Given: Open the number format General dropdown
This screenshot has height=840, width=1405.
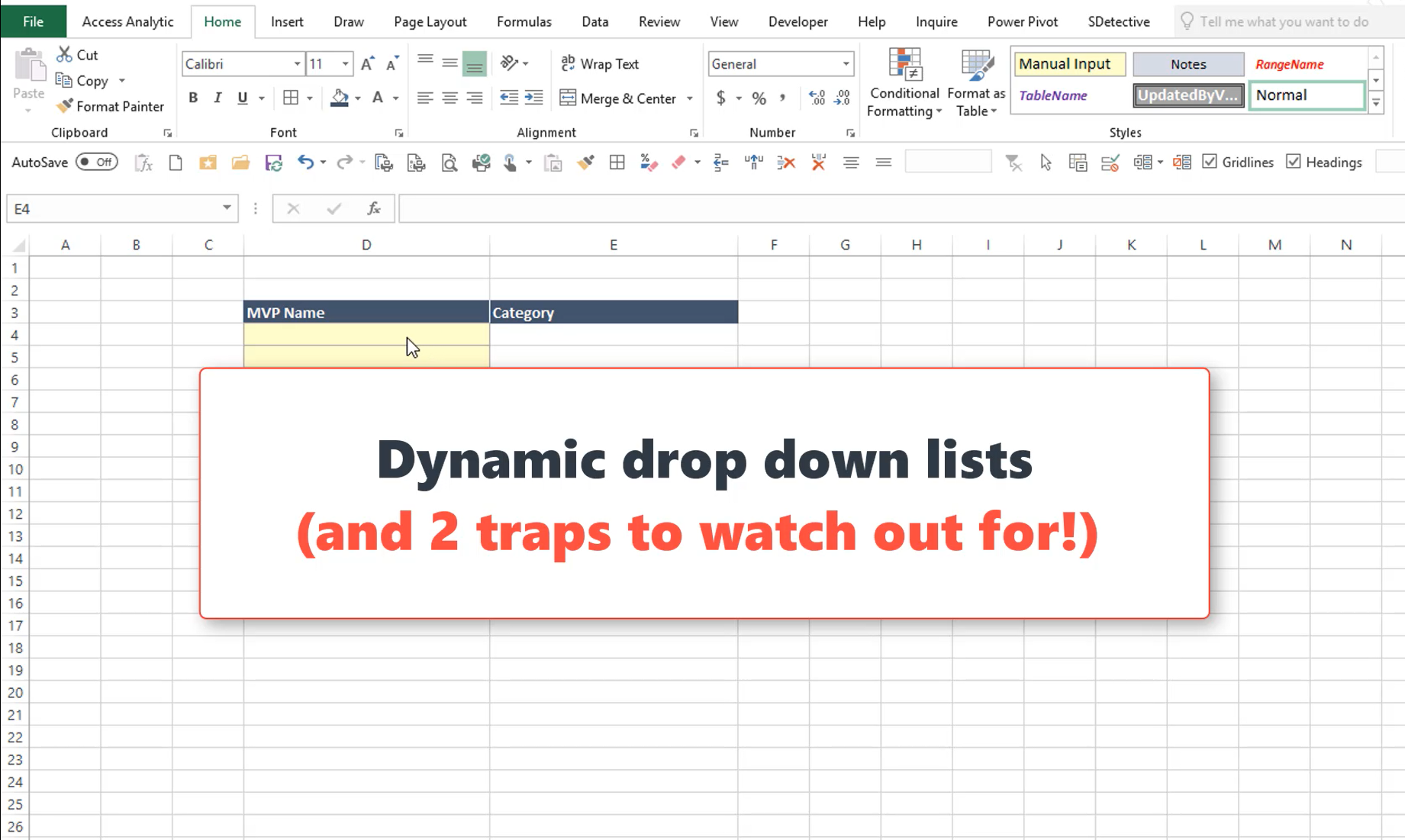Looking at the screenshot, I should click(846, 64).
